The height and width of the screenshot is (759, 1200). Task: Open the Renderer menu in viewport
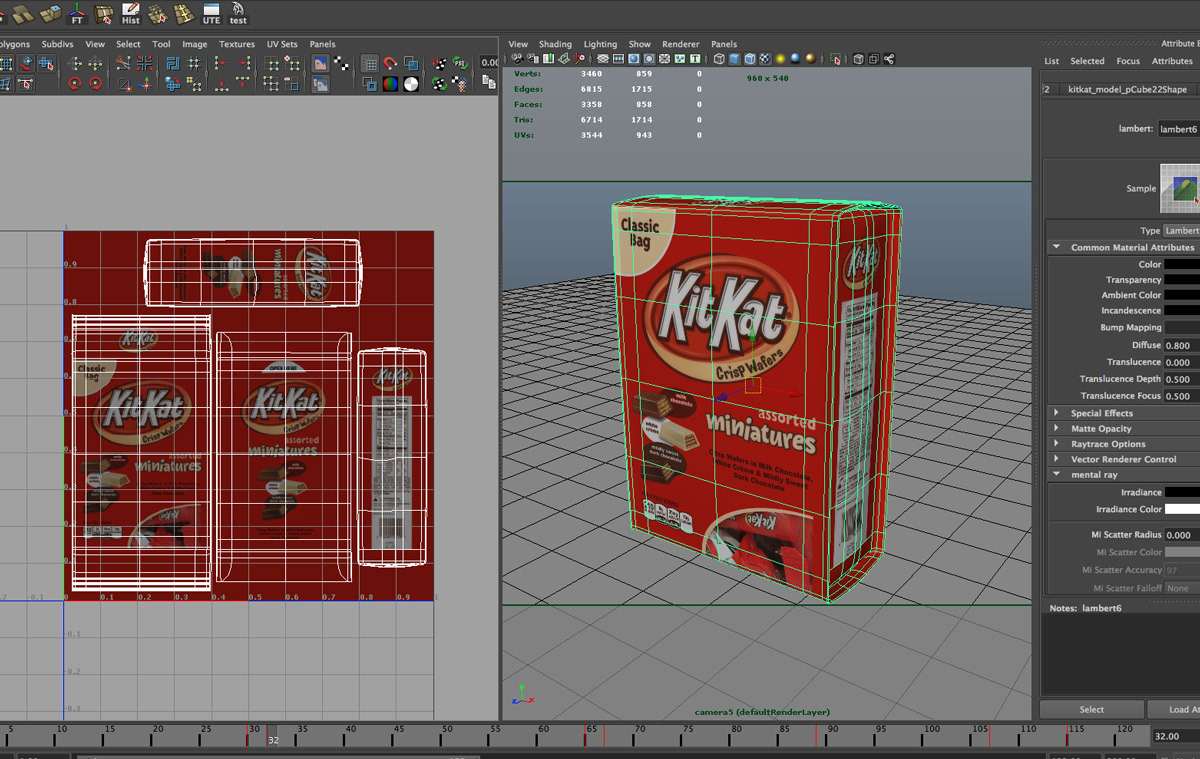click(681, 44)
